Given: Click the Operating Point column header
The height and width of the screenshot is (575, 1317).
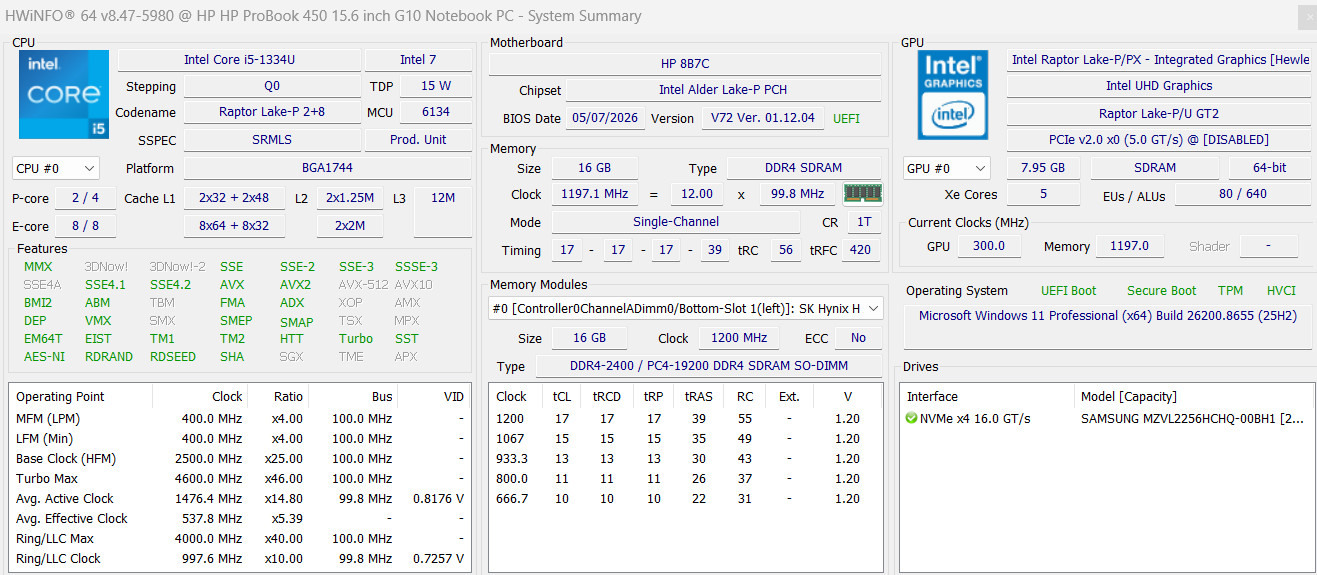Looking at the screenshot, I should 80,397.
